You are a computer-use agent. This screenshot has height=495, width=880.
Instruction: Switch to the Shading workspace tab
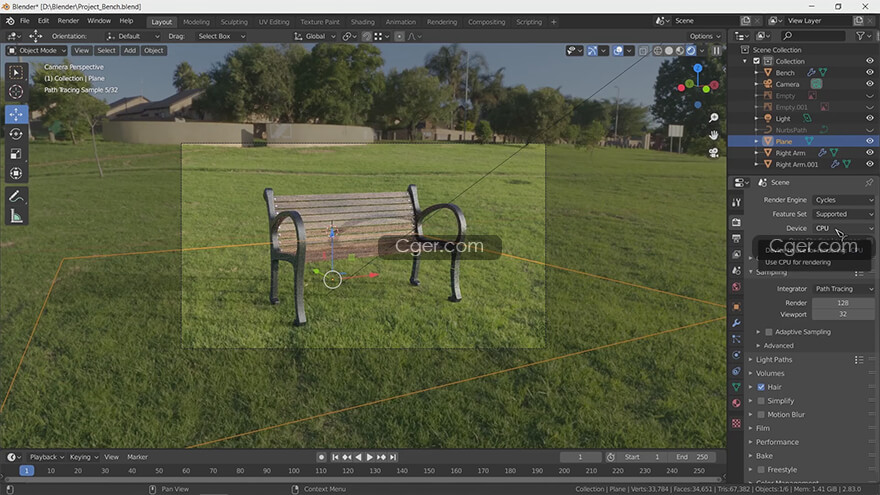click(363, 22)
